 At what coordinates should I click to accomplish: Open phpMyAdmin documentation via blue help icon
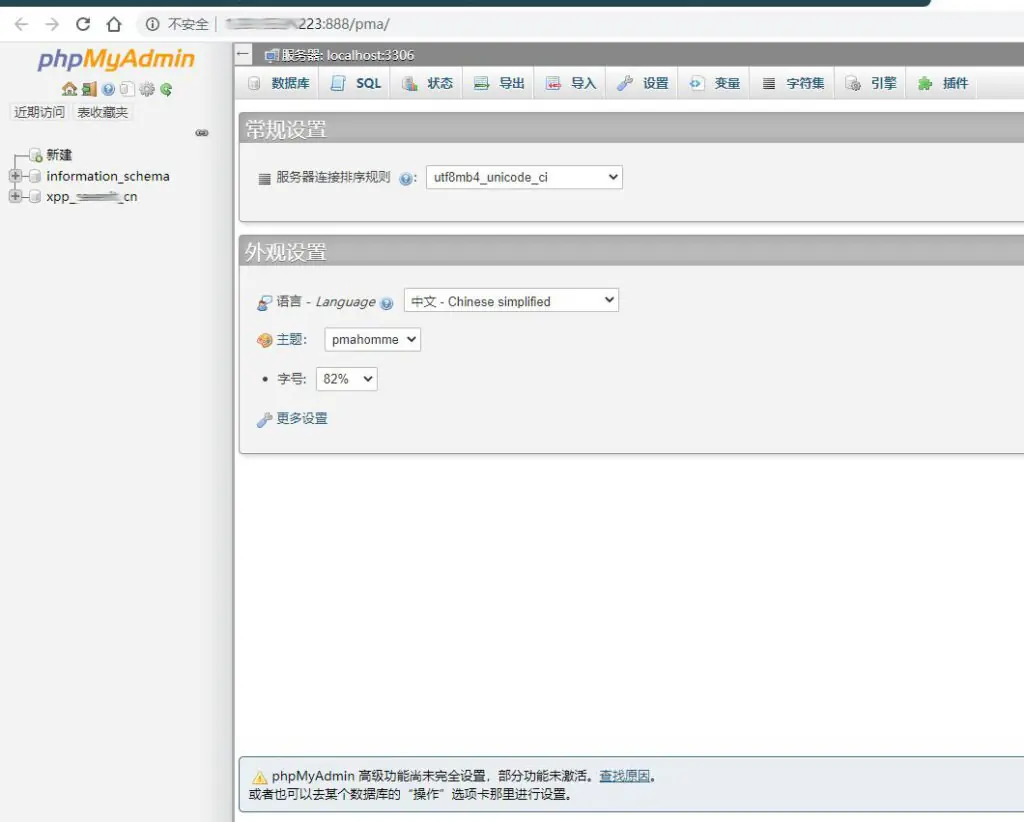pos(108,89)
